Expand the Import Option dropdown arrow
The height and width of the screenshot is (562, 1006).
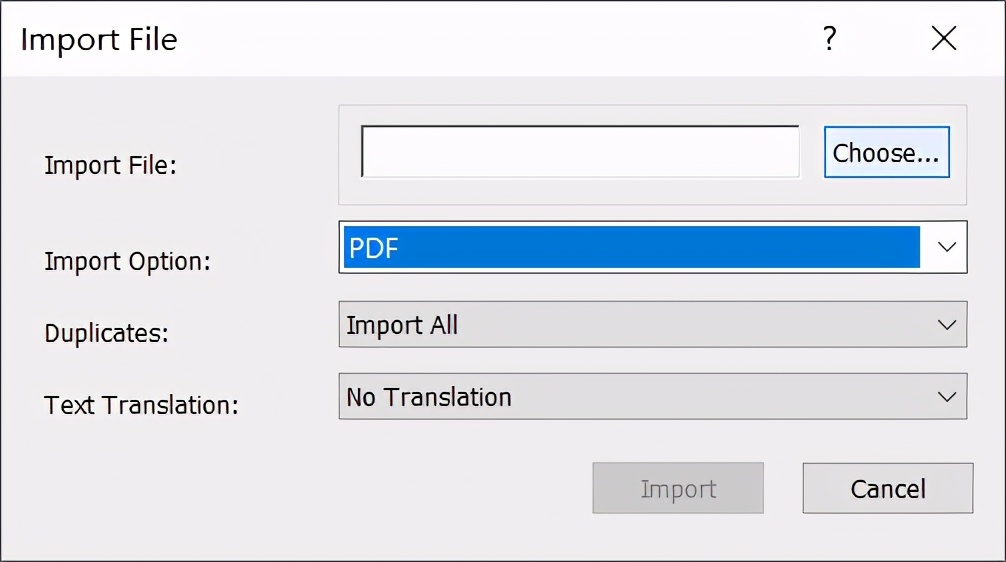pos(946,247)
